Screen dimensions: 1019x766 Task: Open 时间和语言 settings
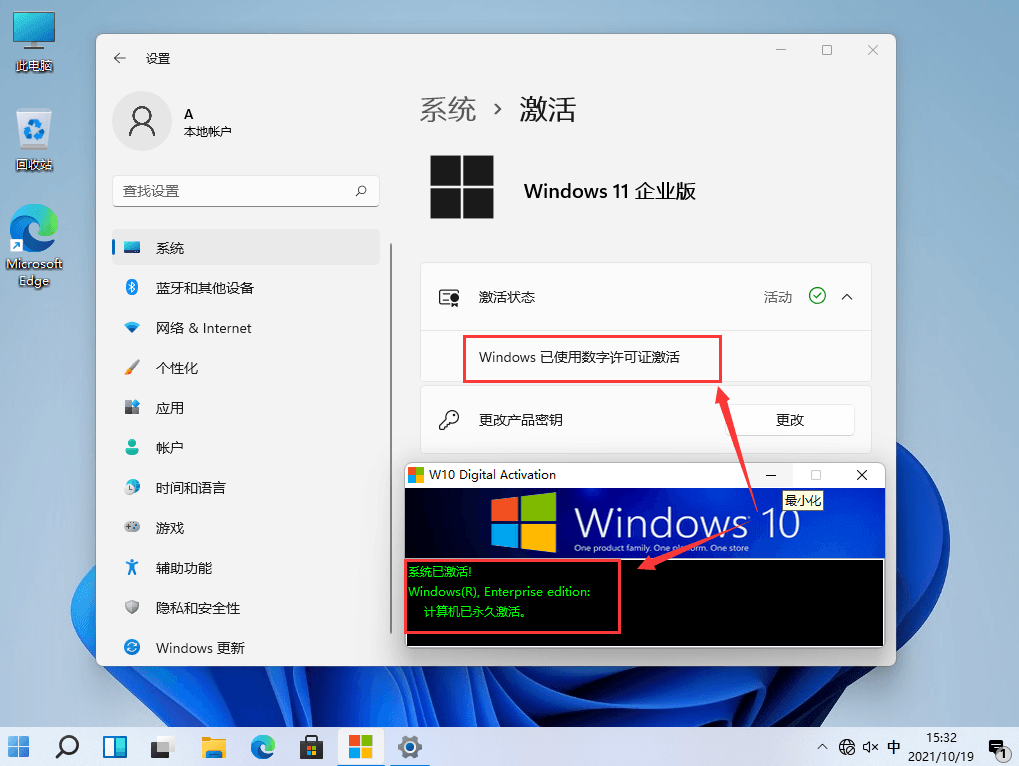click(246, 488)
